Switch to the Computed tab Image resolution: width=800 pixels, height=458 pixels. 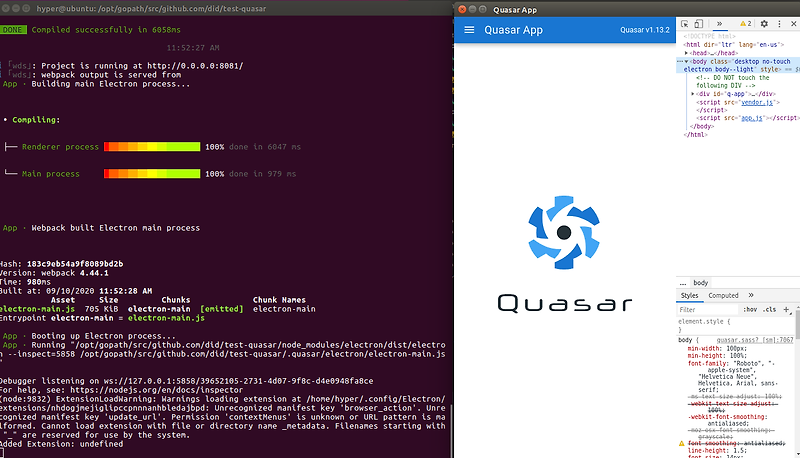(723, 295)
